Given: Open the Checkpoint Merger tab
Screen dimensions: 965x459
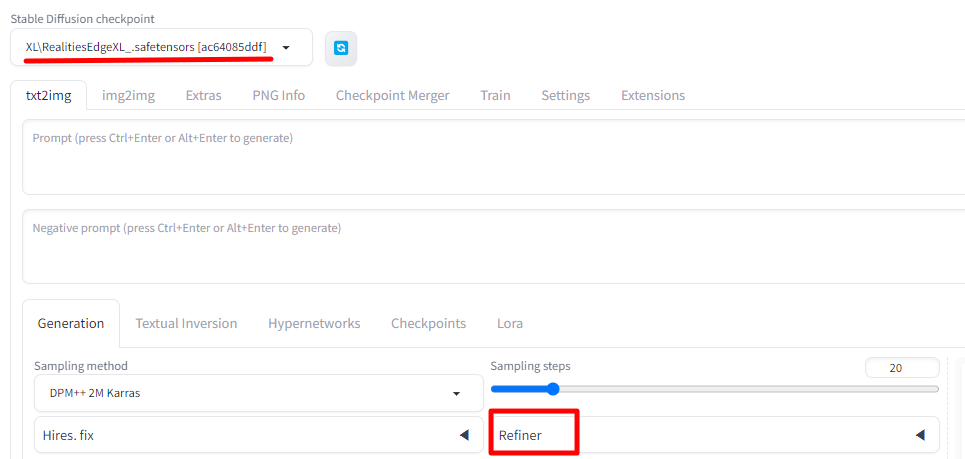Looking at the screenshot, I should click(x=393, y=95).
